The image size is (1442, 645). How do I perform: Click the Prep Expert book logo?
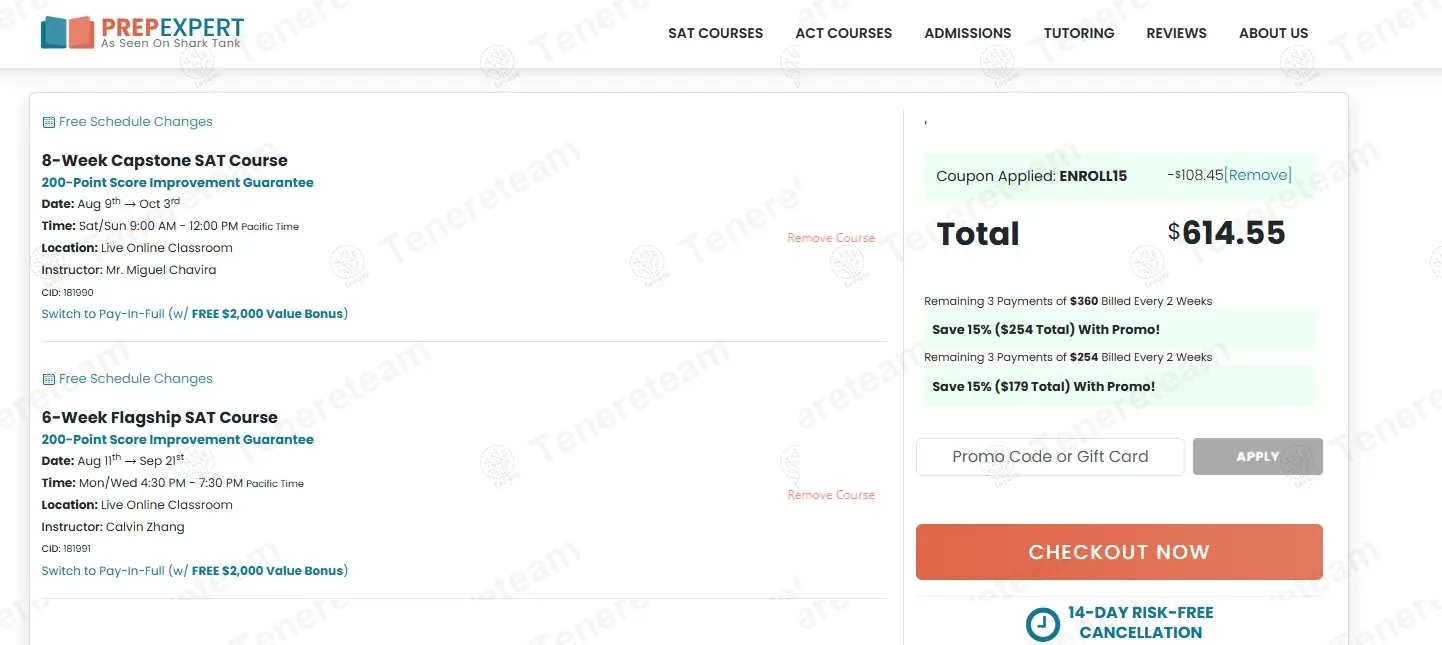[67, 32]
